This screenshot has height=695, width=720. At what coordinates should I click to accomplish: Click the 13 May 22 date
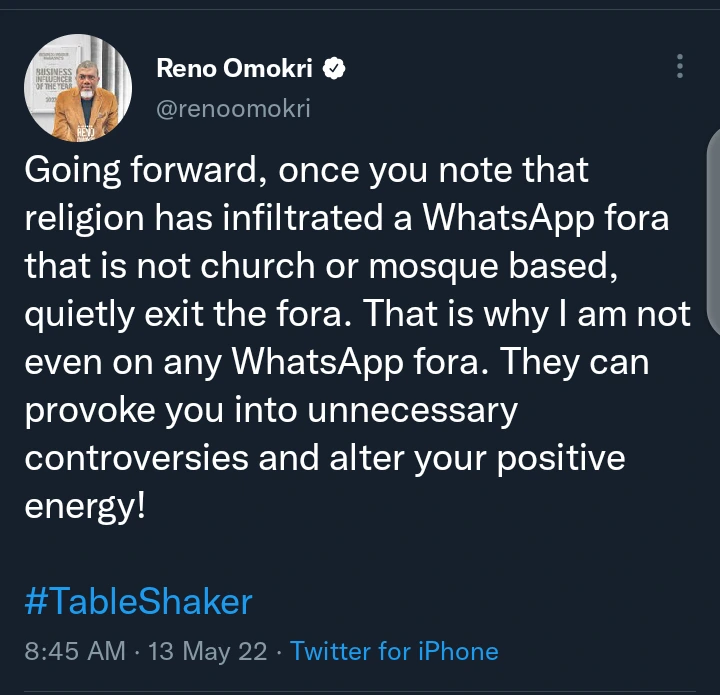207,652
